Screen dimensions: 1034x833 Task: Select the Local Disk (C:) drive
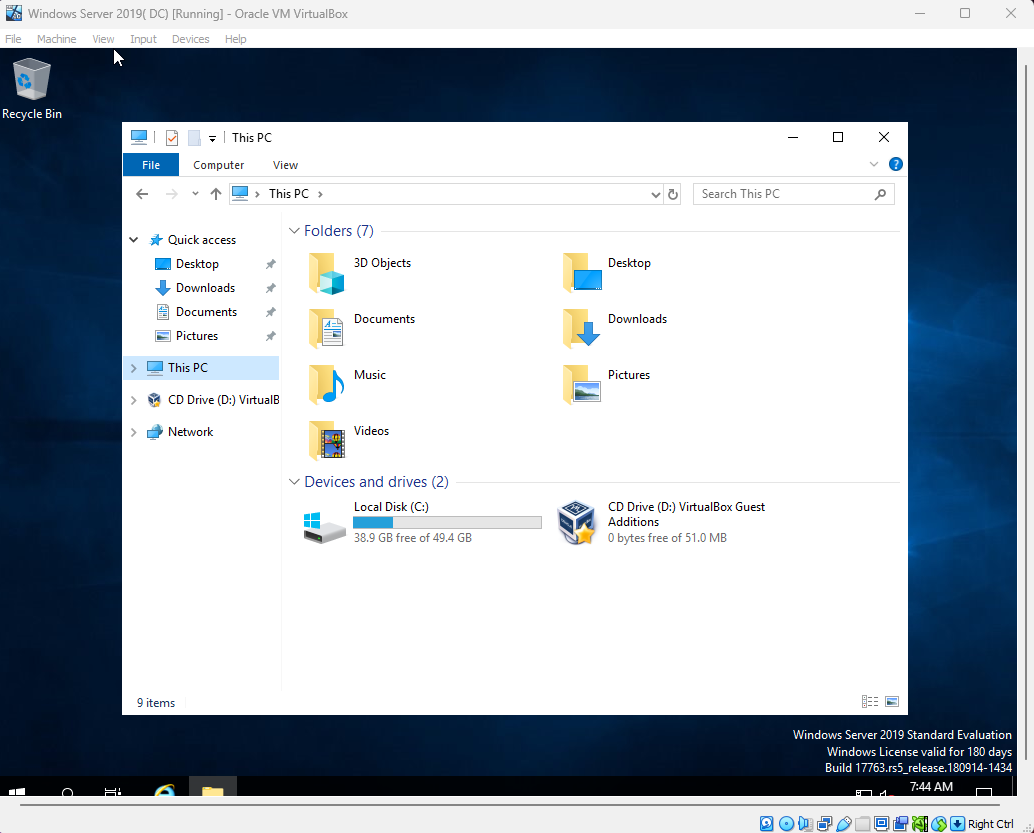coord(421,522)
